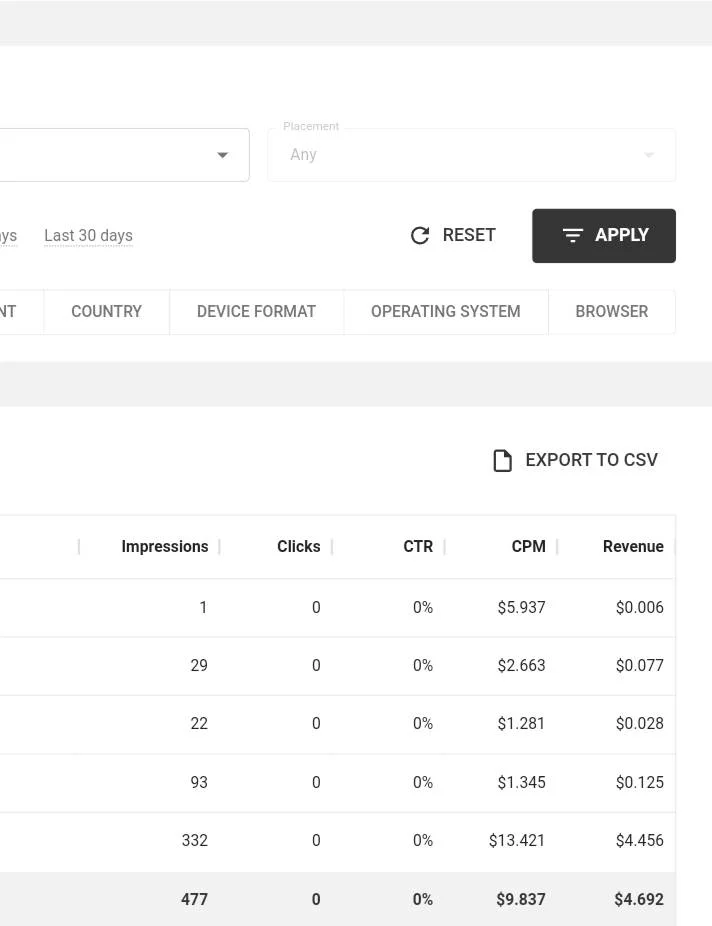
Task: Click CPM value $5.937
Action: 521,608
